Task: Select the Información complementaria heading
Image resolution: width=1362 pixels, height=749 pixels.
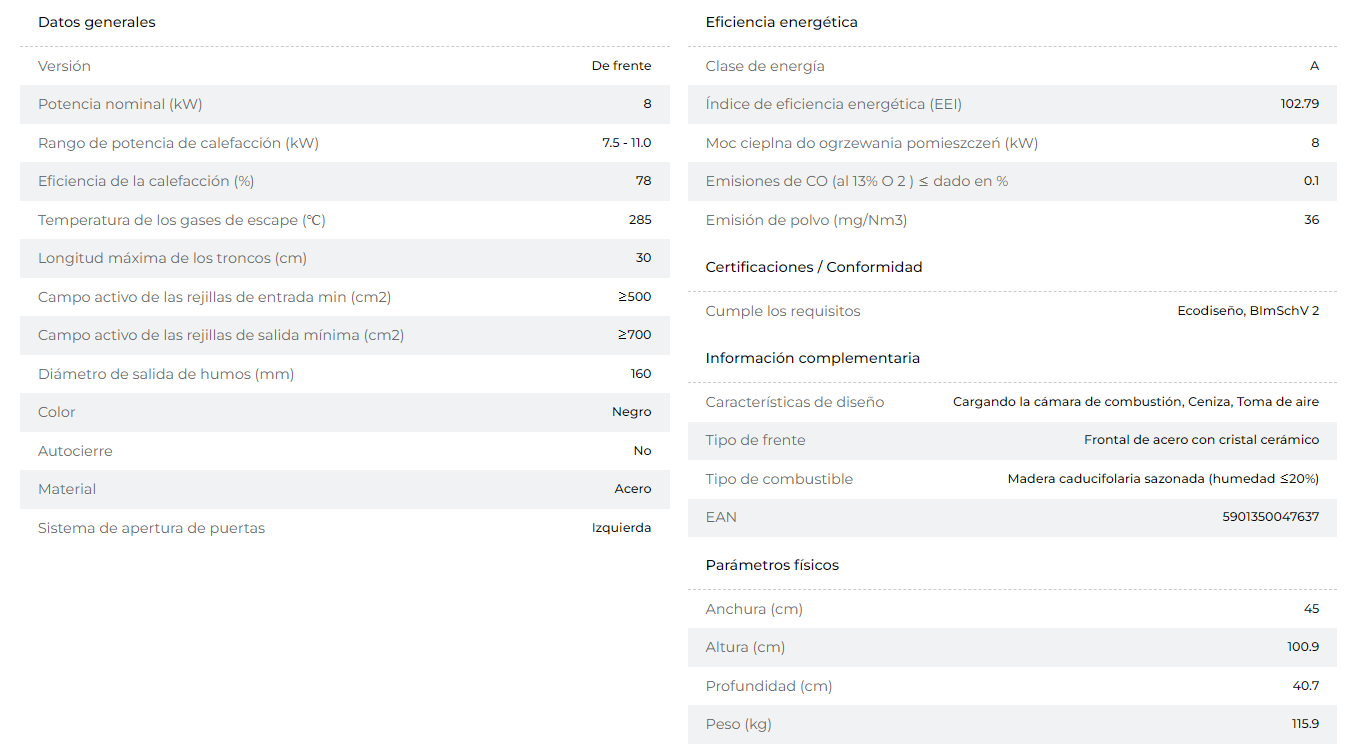Action: point(813,358)
